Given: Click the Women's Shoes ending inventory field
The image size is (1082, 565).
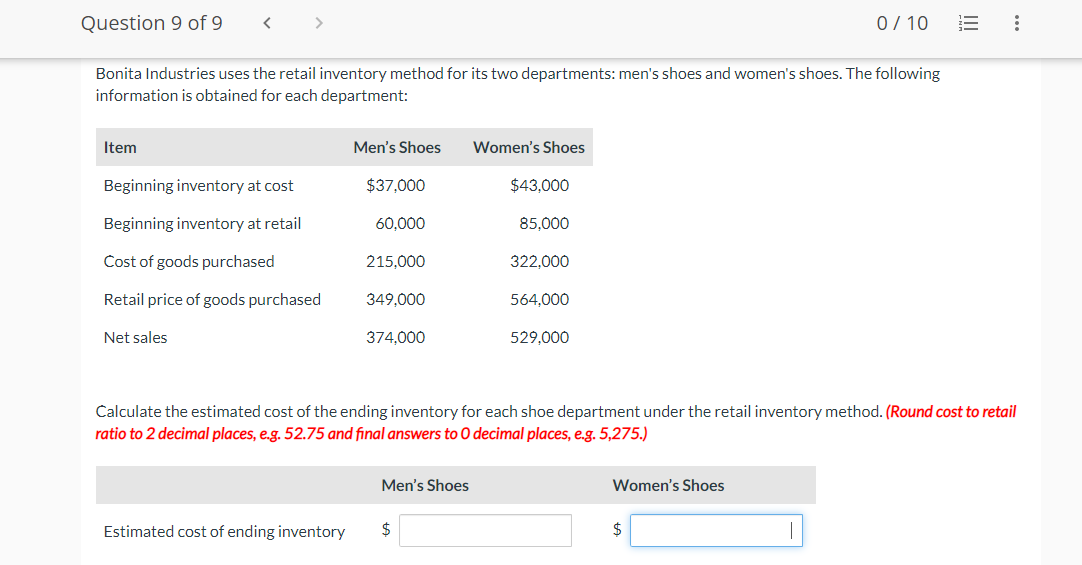Looking at the screenshot, I should tap(715, 531).
